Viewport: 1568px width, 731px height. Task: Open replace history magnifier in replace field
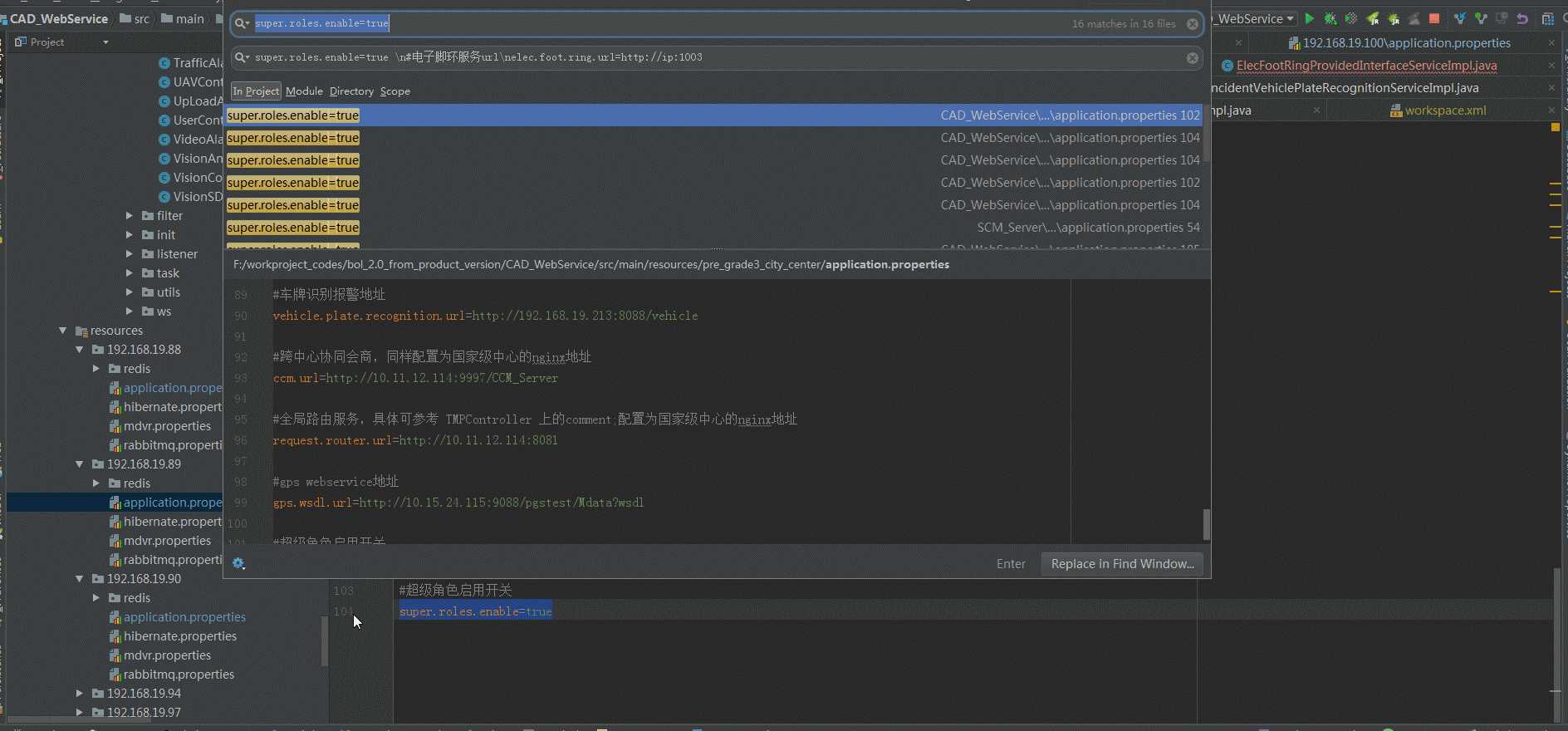242,57
